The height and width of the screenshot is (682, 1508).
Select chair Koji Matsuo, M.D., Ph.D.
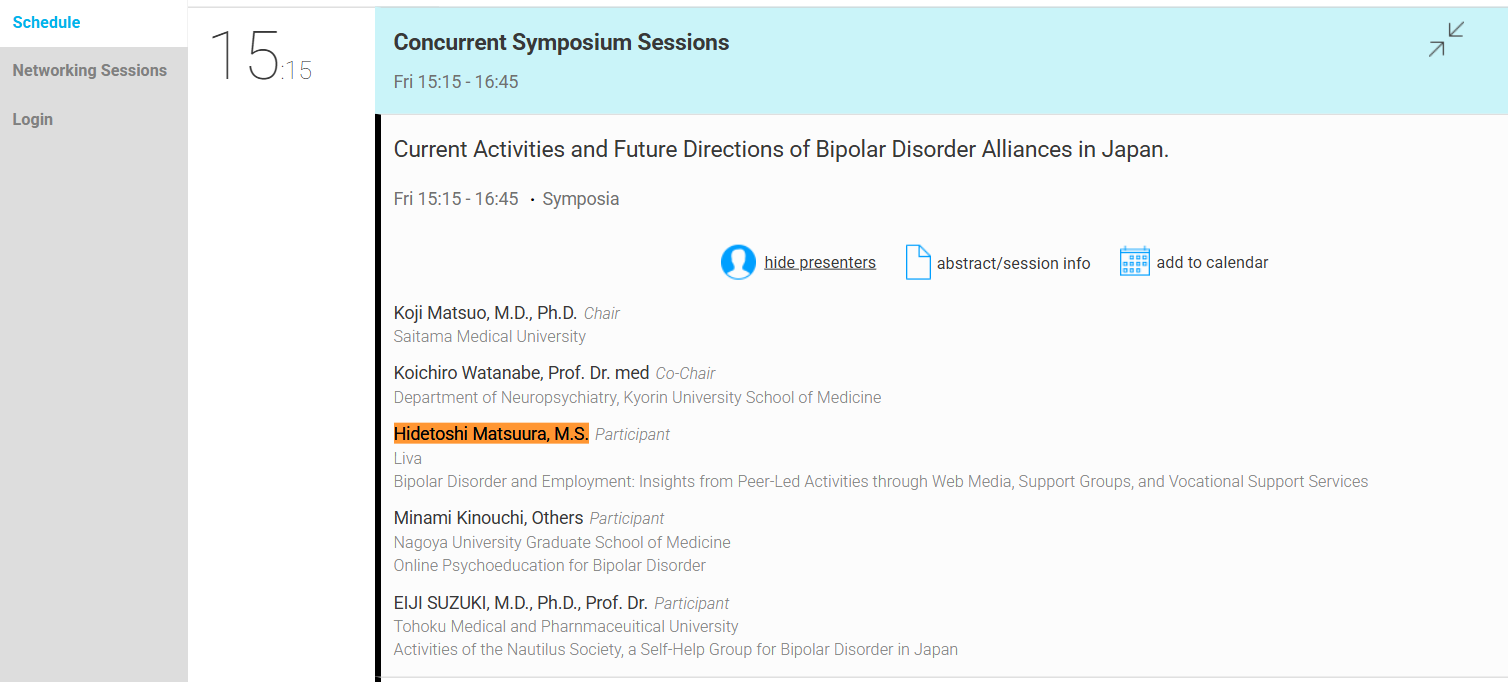click(485, 313)
